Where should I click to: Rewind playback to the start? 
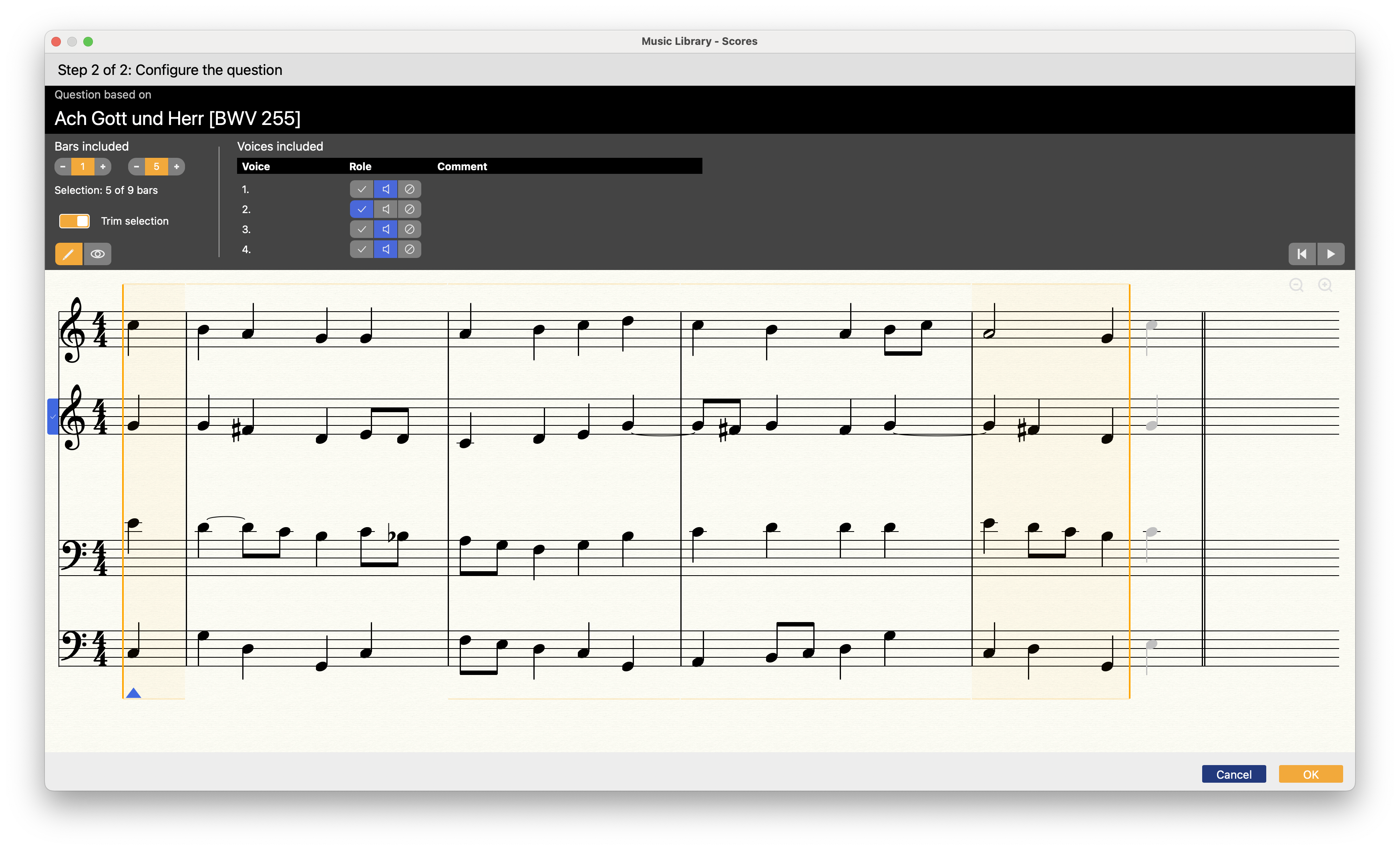1302,254
